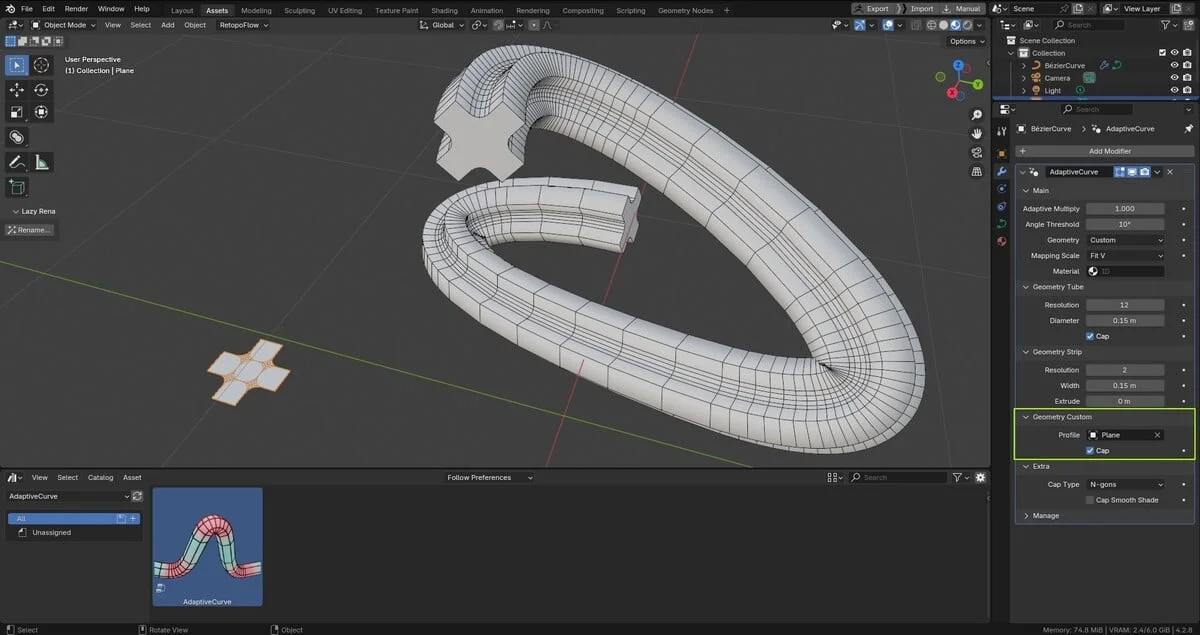Select the Add Cube tool
The image size is (1200, 635).
tap(16, 187)
